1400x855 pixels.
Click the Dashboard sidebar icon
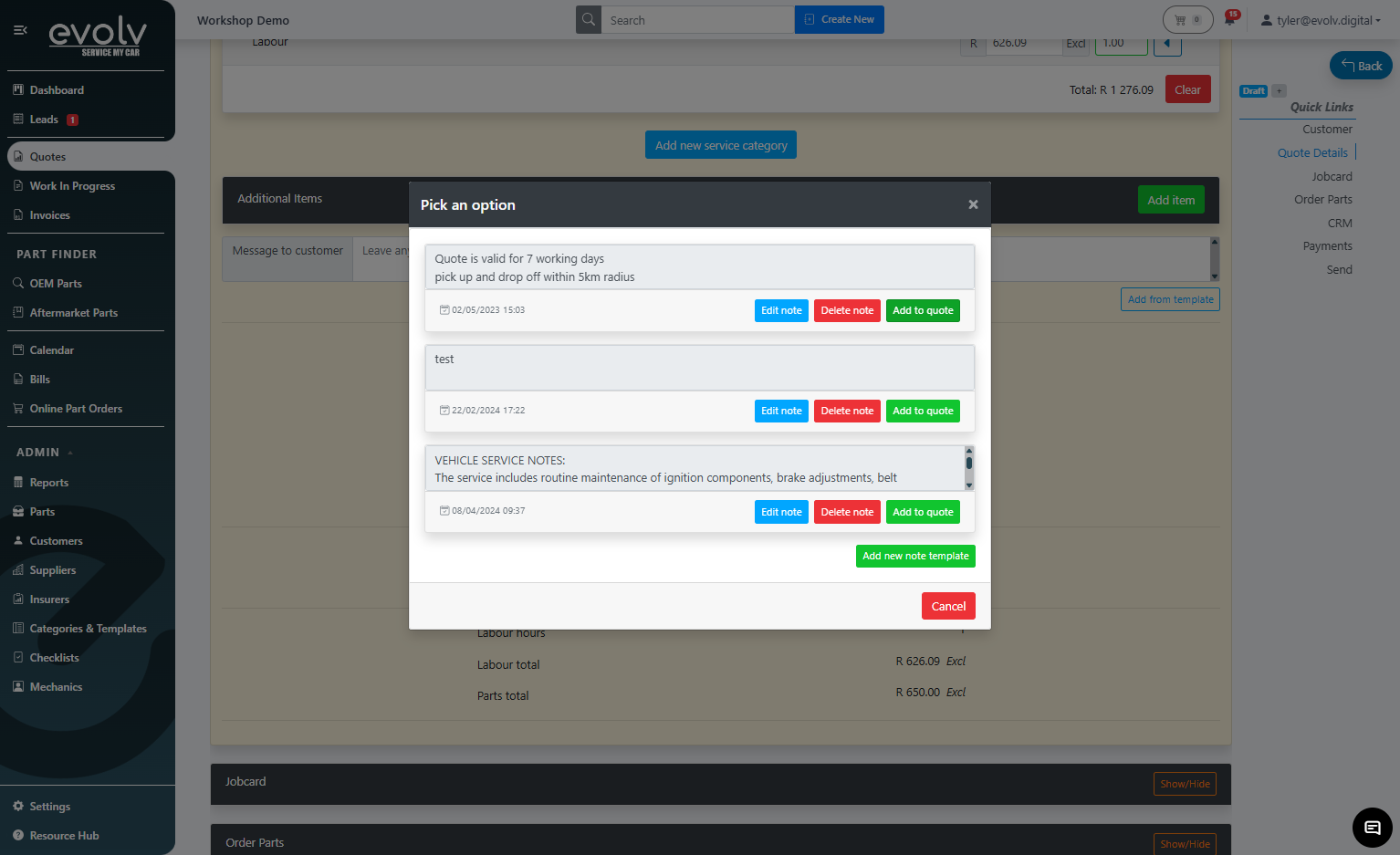(x=18, y=89)
